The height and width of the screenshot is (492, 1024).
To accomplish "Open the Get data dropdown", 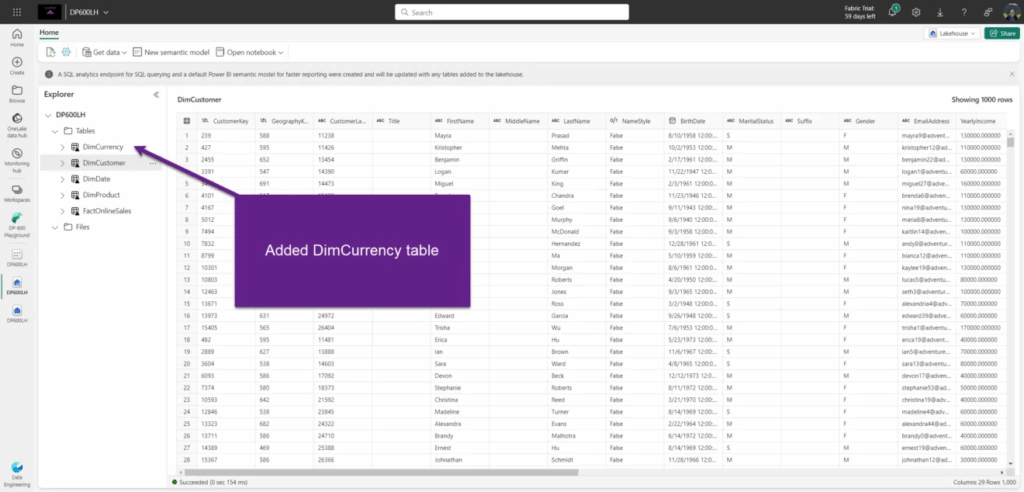I will 104,52.
